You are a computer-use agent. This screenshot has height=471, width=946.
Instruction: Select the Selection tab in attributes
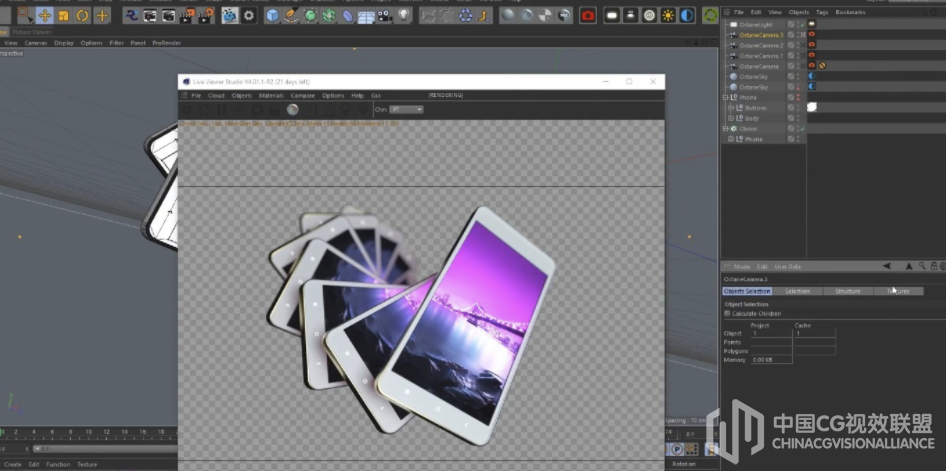(797, 291)
